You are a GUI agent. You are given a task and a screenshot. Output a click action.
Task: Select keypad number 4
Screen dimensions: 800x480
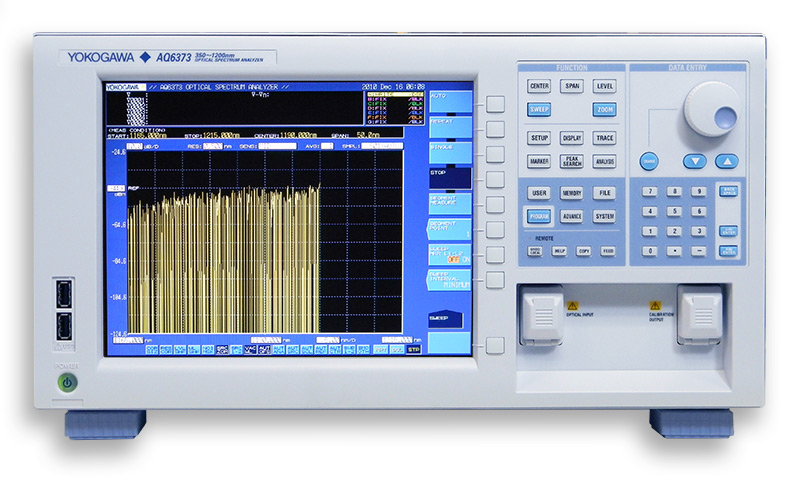point(649,211)
